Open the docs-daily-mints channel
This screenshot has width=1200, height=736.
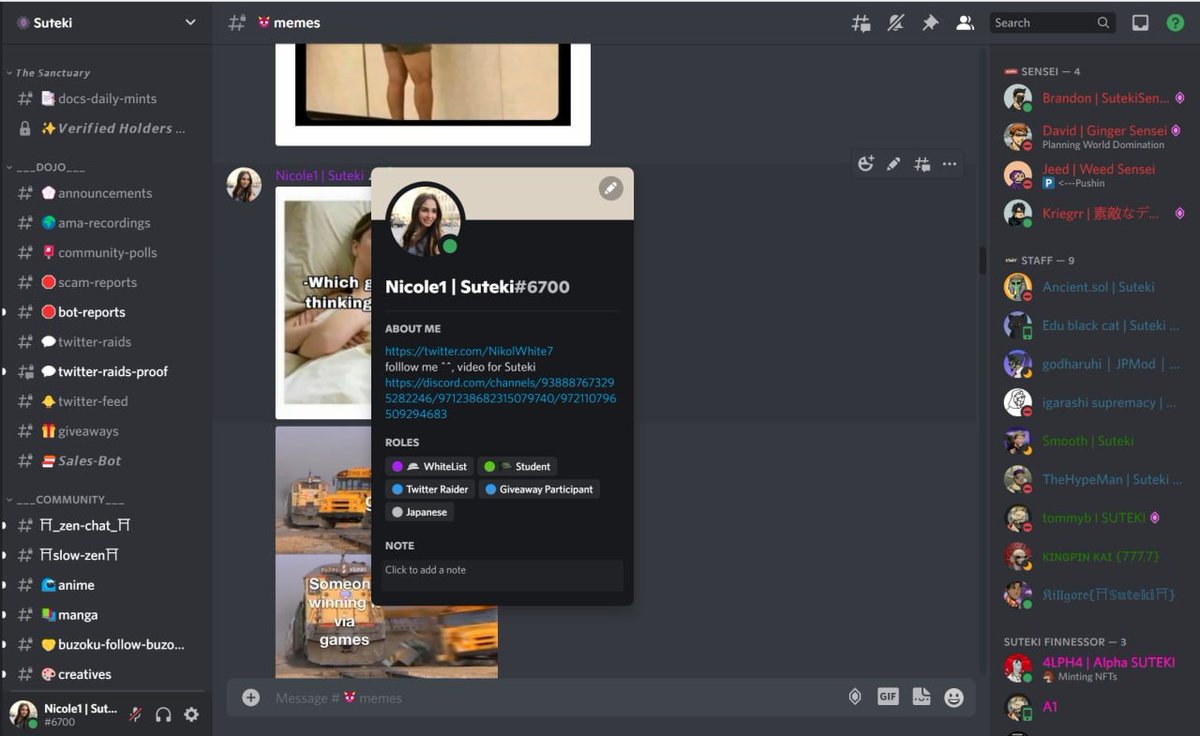click(x=106, y=99)
